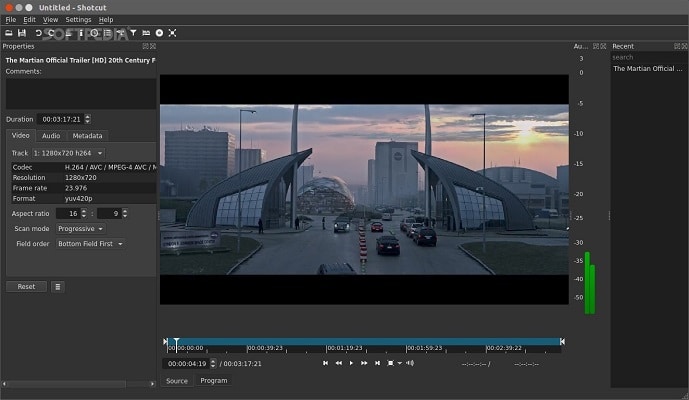
Task: Click the Reset button
Action: pos(26,286)
